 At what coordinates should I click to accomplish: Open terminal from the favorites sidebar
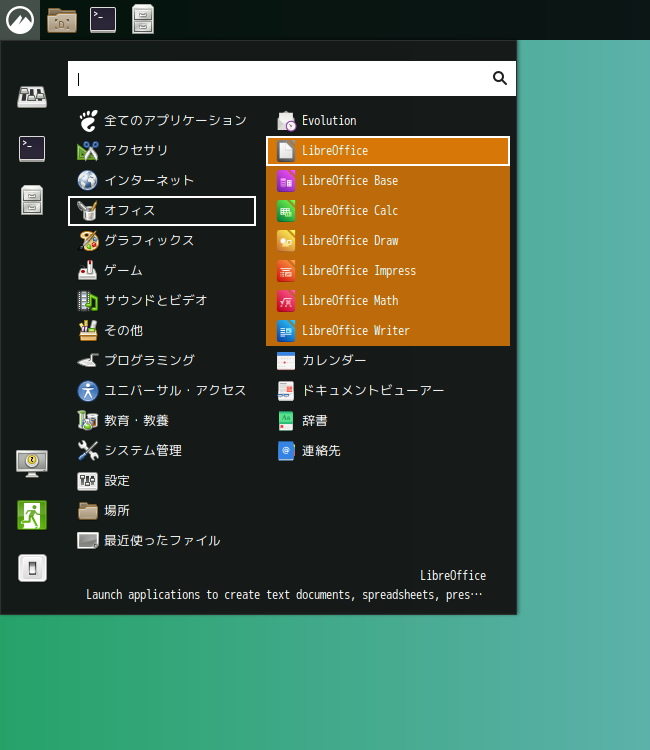click(x=32, y=149)
